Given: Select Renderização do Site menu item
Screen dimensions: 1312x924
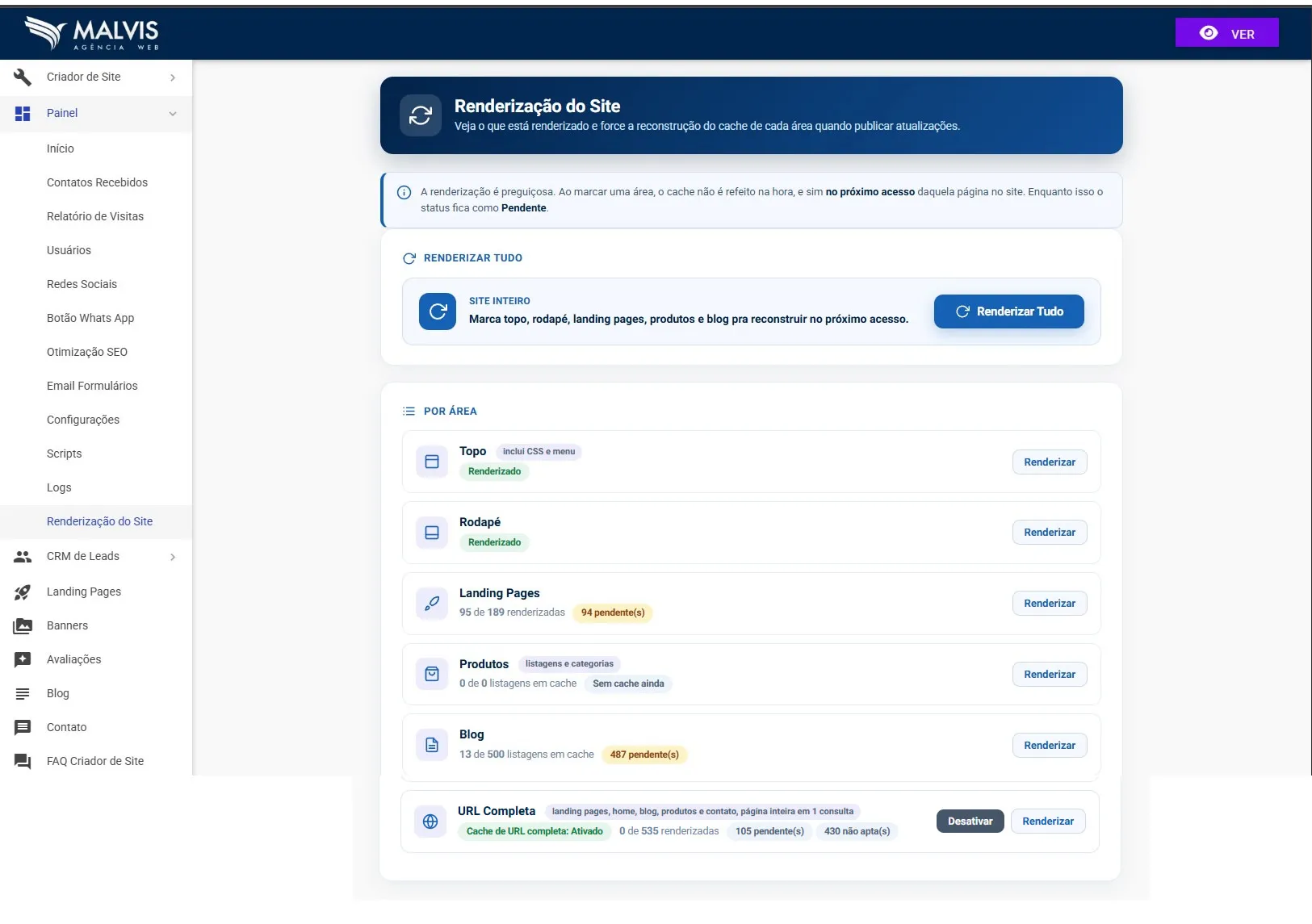Looking at the screenshot, I should (96, 521).
